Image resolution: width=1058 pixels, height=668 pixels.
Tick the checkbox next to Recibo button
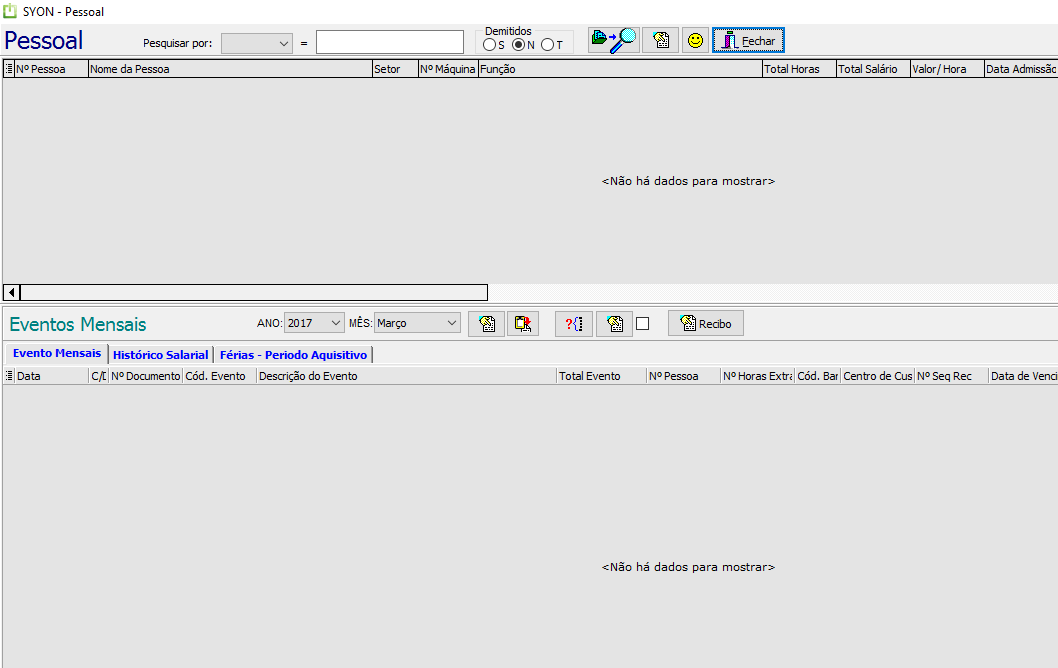(x=643, y=324)
